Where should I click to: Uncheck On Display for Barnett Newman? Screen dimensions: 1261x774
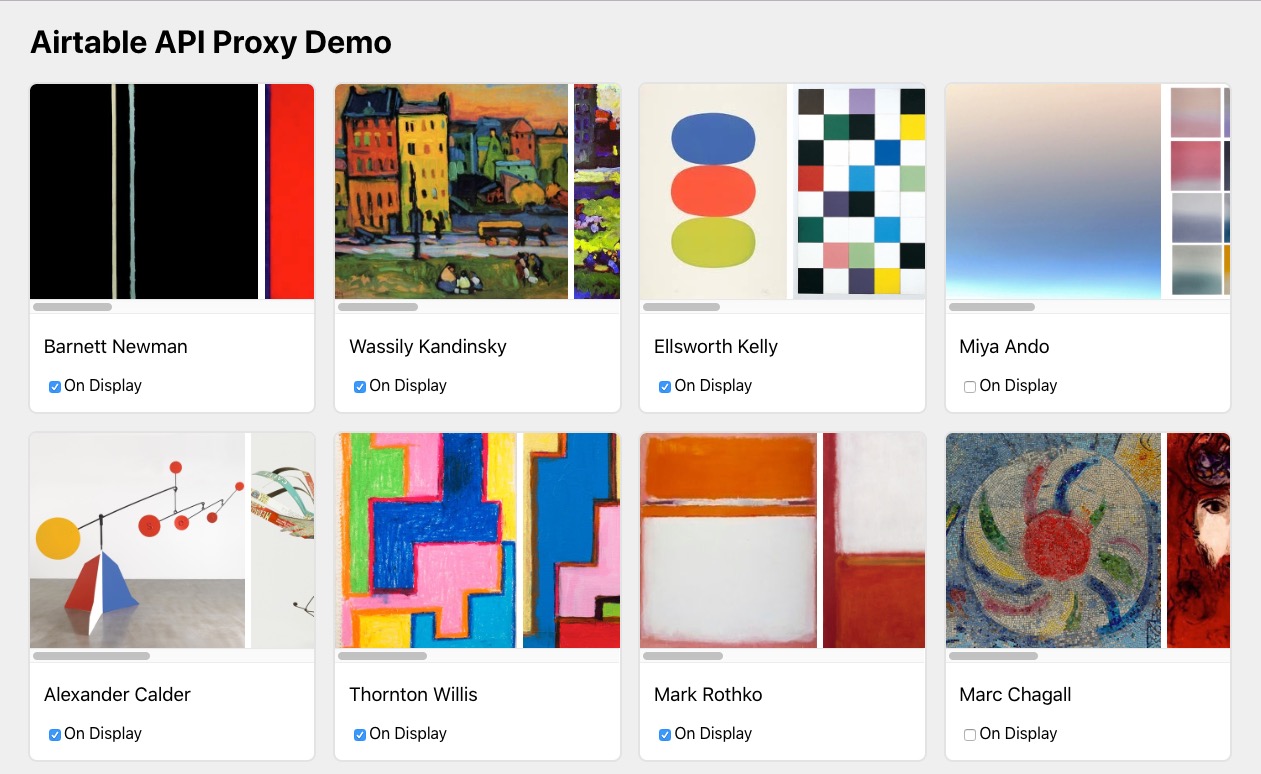[55, 387]
